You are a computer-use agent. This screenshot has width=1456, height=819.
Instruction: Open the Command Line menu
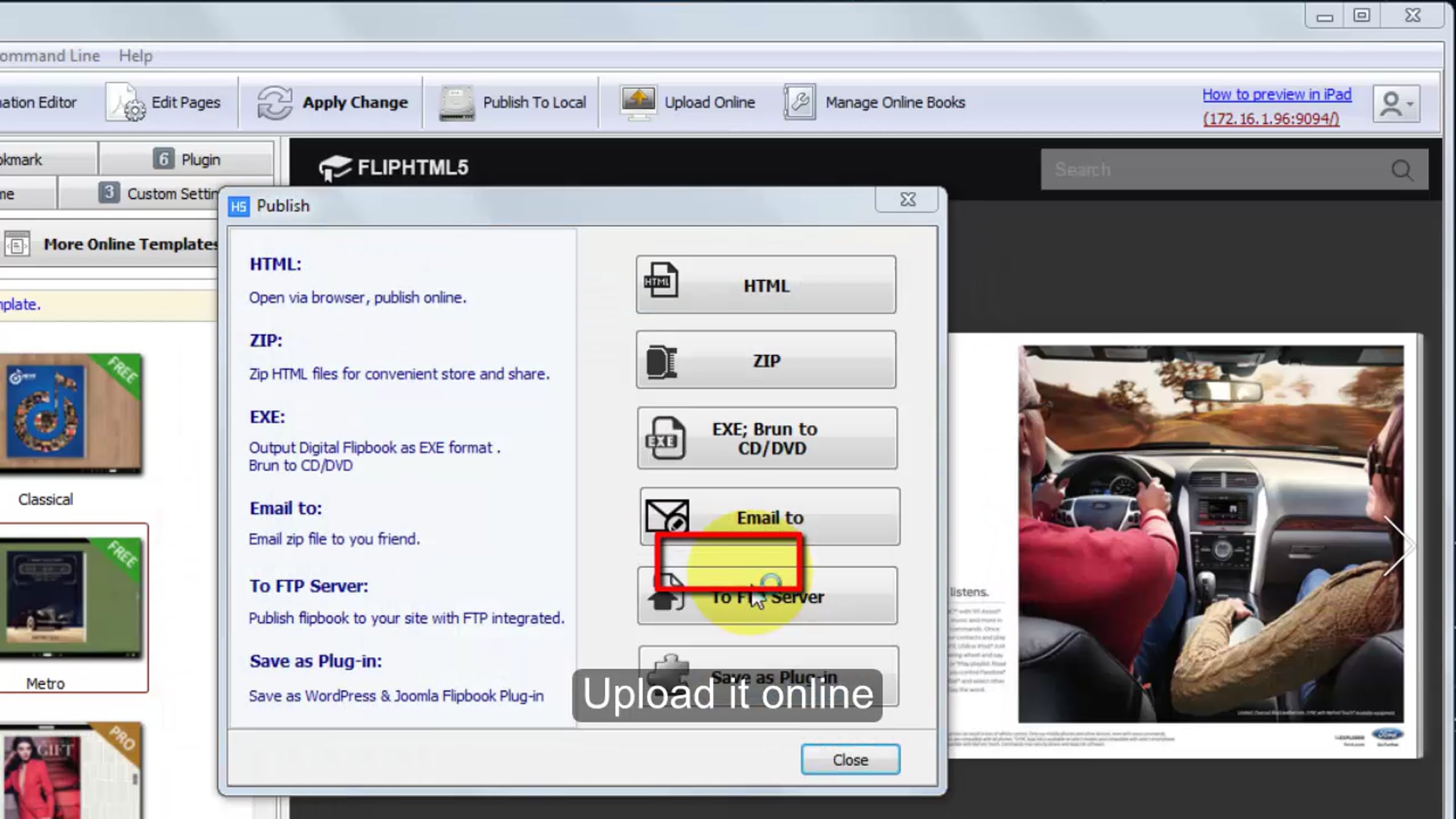tap(50, 56)
